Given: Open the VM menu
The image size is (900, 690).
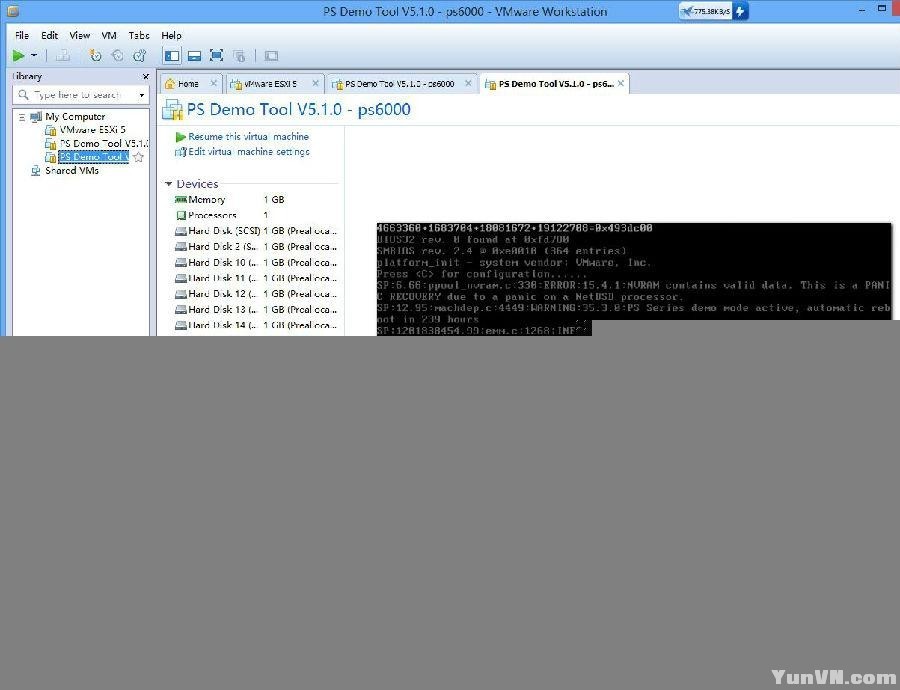Looking at the screenshot, I should (109, 35).
